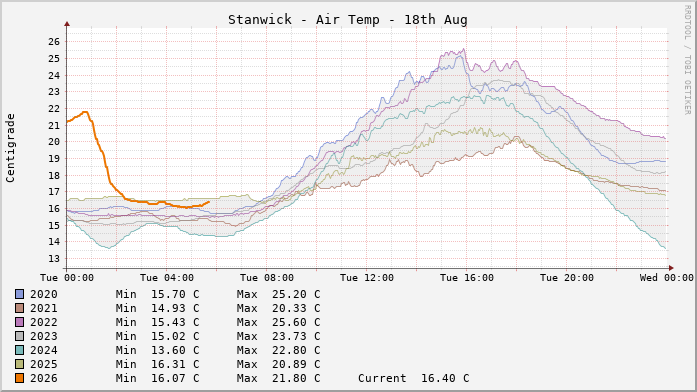Click the 13 y-axis tick label
The height and width of the screenshot is (392, 697).
(54, 259)
